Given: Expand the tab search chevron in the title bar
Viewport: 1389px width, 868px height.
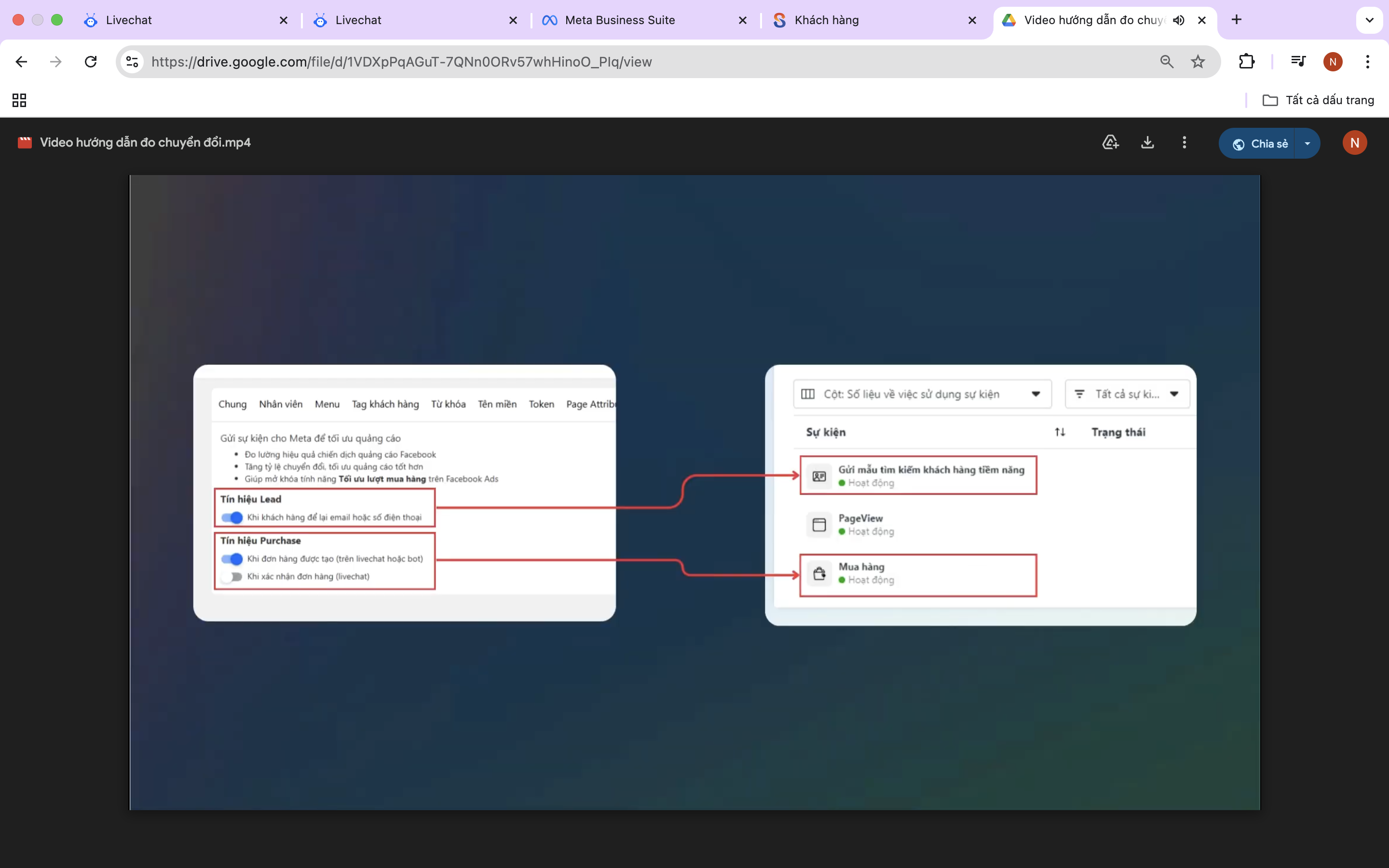Looking at the screenshot, I should click(x=1369, y=20).
